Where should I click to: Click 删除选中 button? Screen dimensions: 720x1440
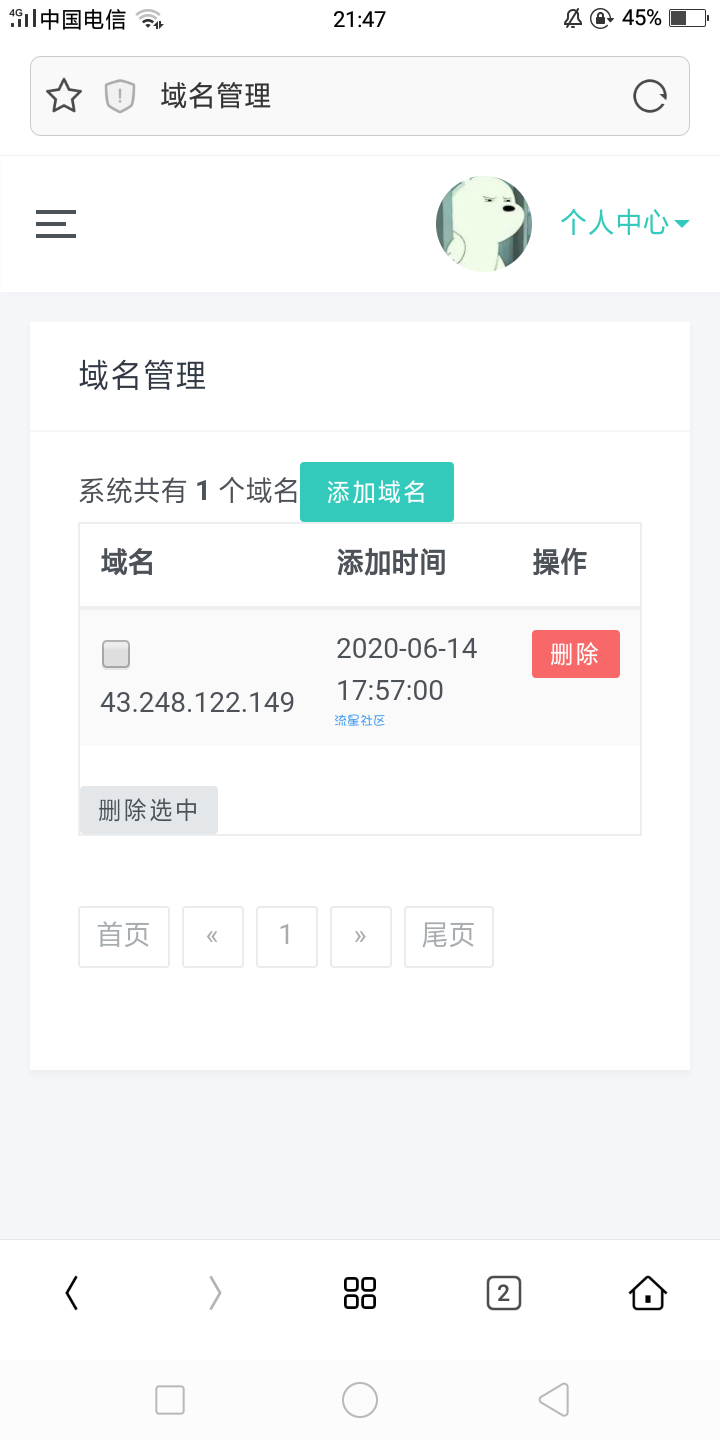148,810
